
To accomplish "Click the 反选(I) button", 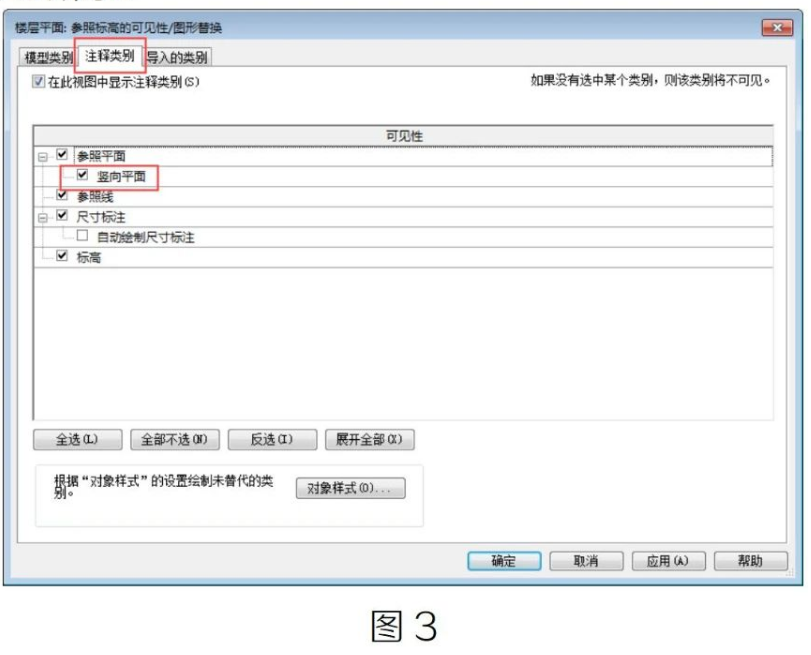I will coord(272,440).
